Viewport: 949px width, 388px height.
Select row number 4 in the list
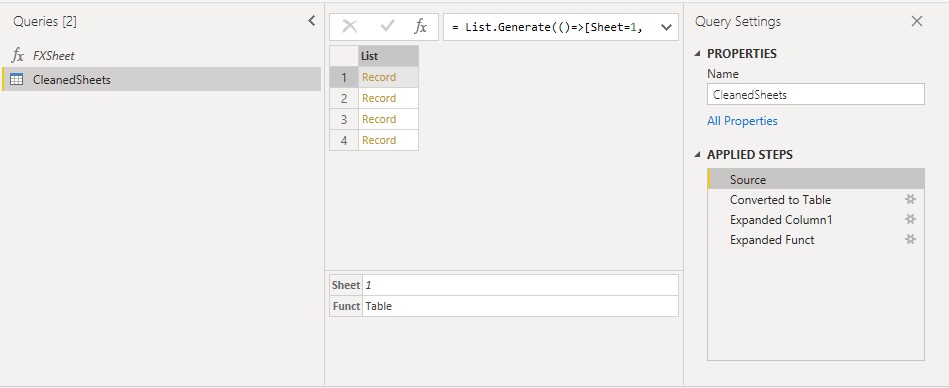(344, 140)
